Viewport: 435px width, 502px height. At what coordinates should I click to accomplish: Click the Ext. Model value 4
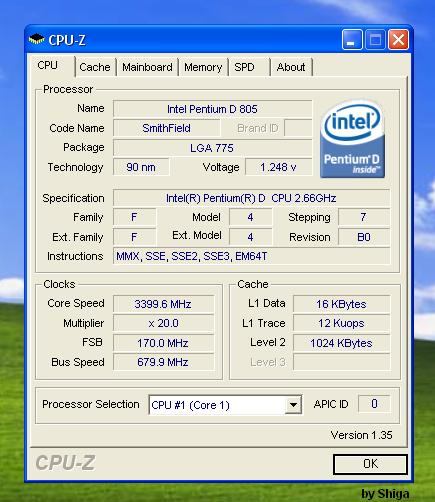250,237
